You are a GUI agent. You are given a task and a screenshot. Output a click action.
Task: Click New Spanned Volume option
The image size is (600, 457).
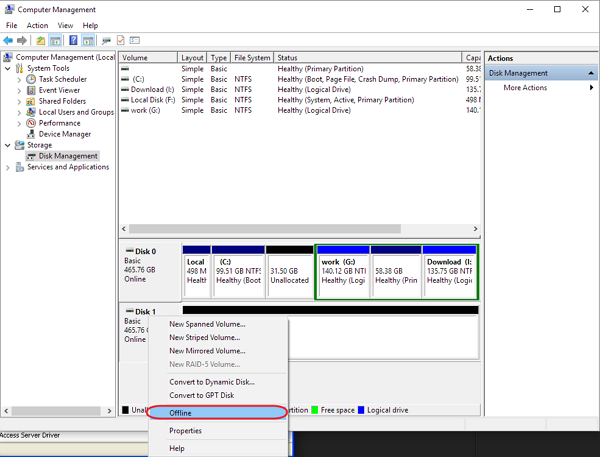tap(207, 324)
